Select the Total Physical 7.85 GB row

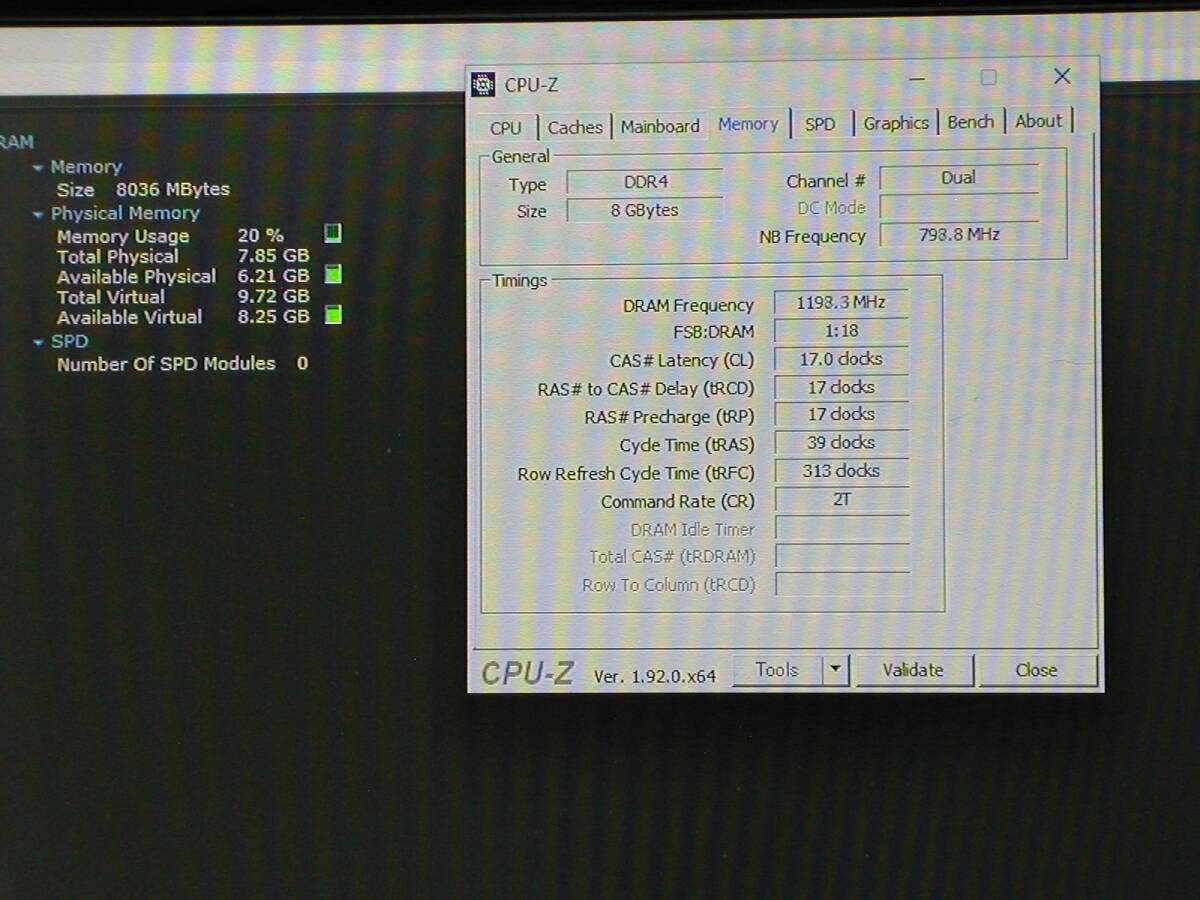point(183,256)
